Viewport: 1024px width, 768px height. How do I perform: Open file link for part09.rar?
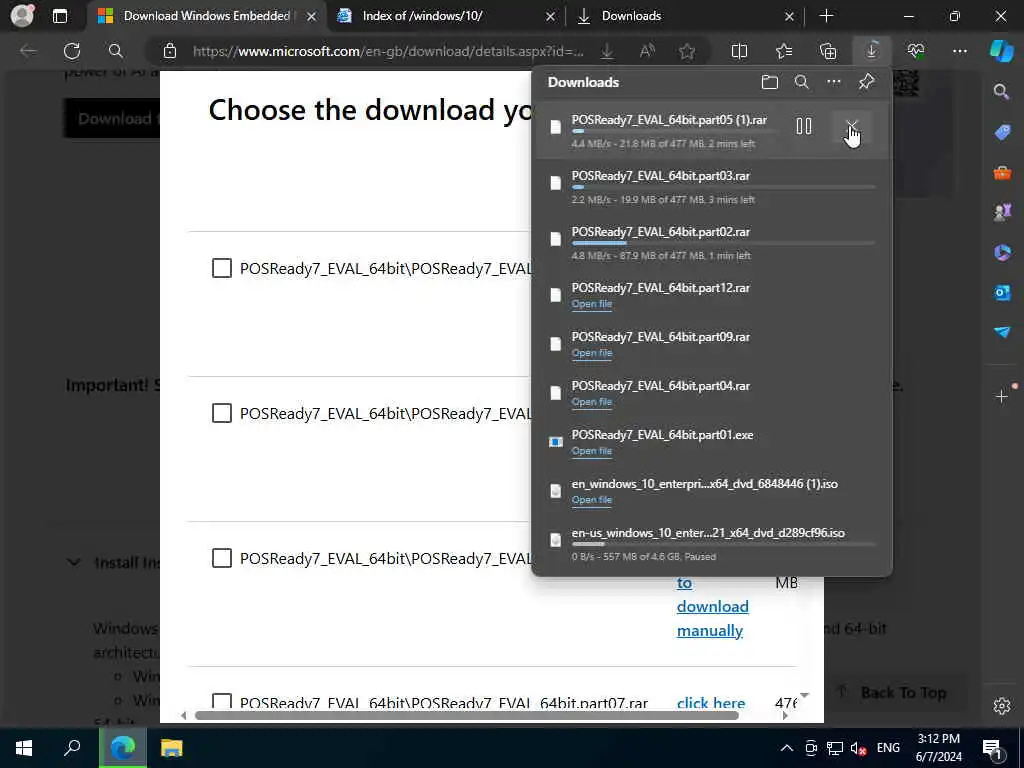coord(592,353)
